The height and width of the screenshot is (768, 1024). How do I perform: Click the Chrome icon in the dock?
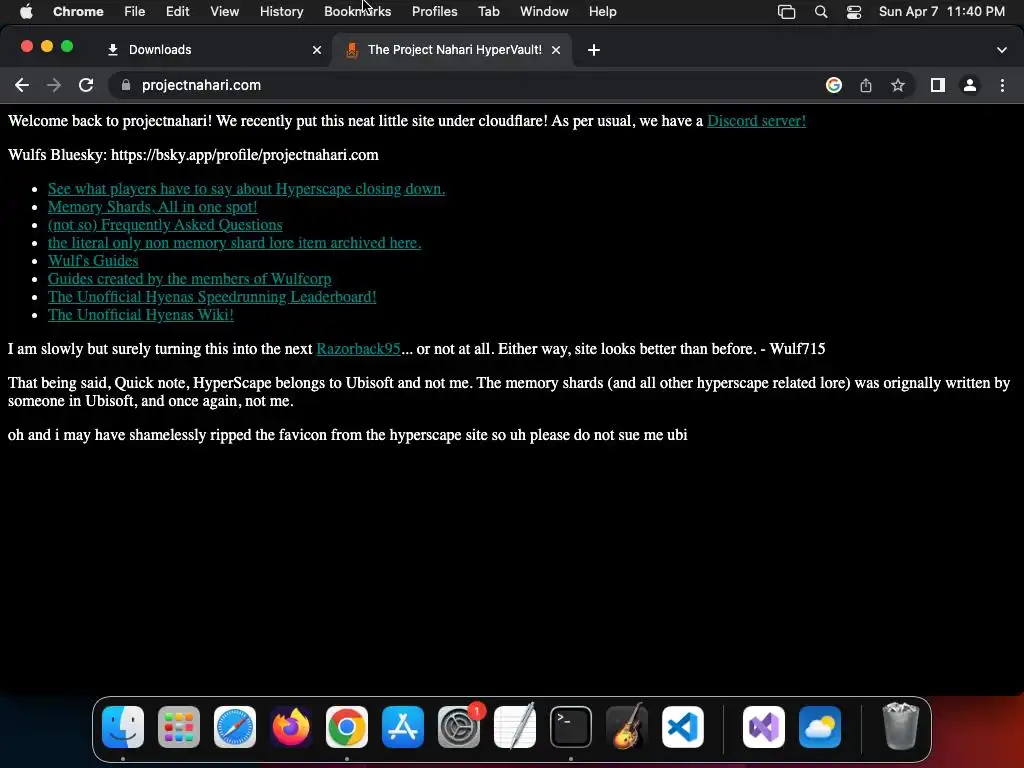tap(347, 727)
